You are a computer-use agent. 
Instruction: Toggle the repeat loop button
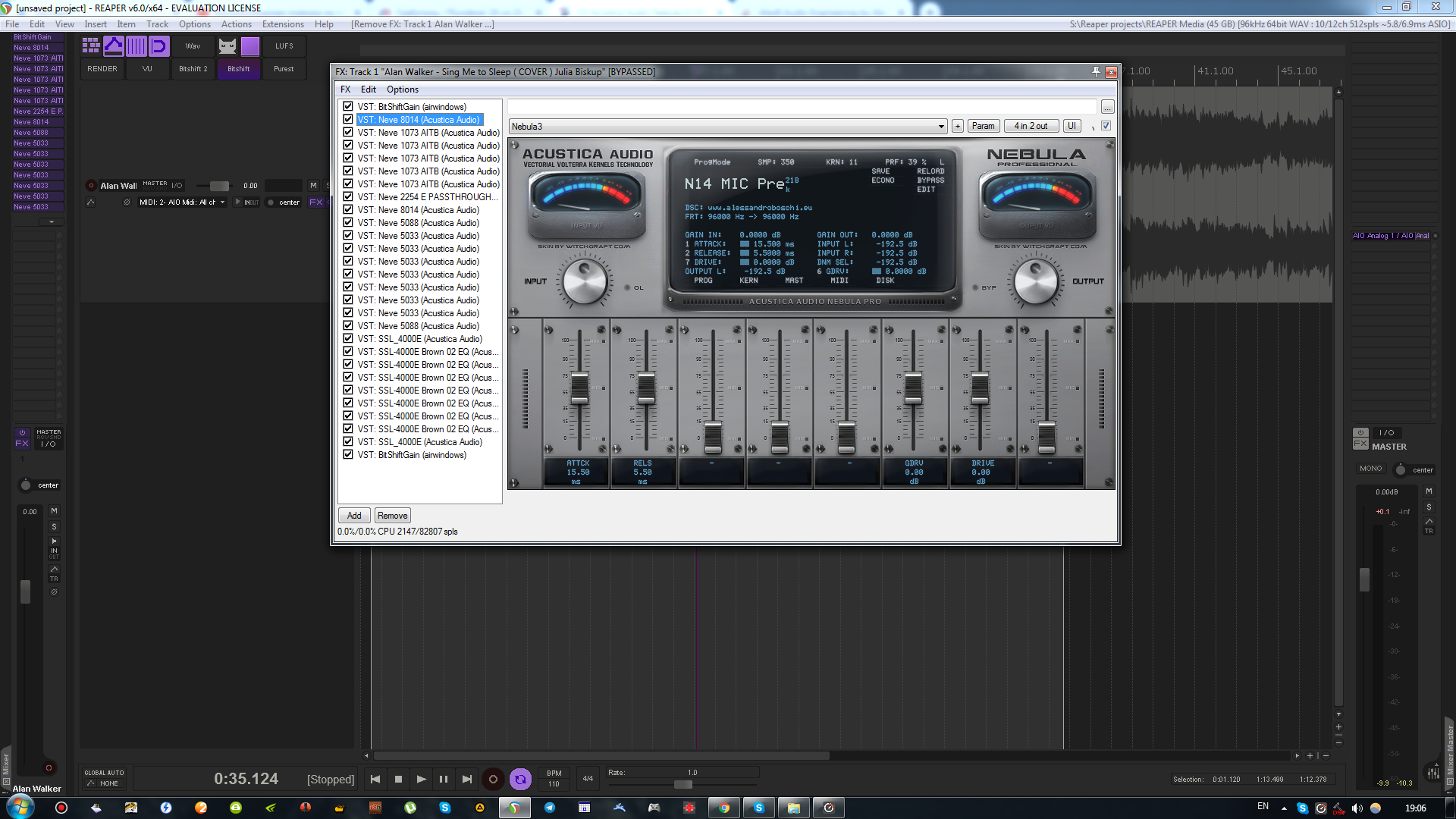pyautogui.click(x=520, y=779)
